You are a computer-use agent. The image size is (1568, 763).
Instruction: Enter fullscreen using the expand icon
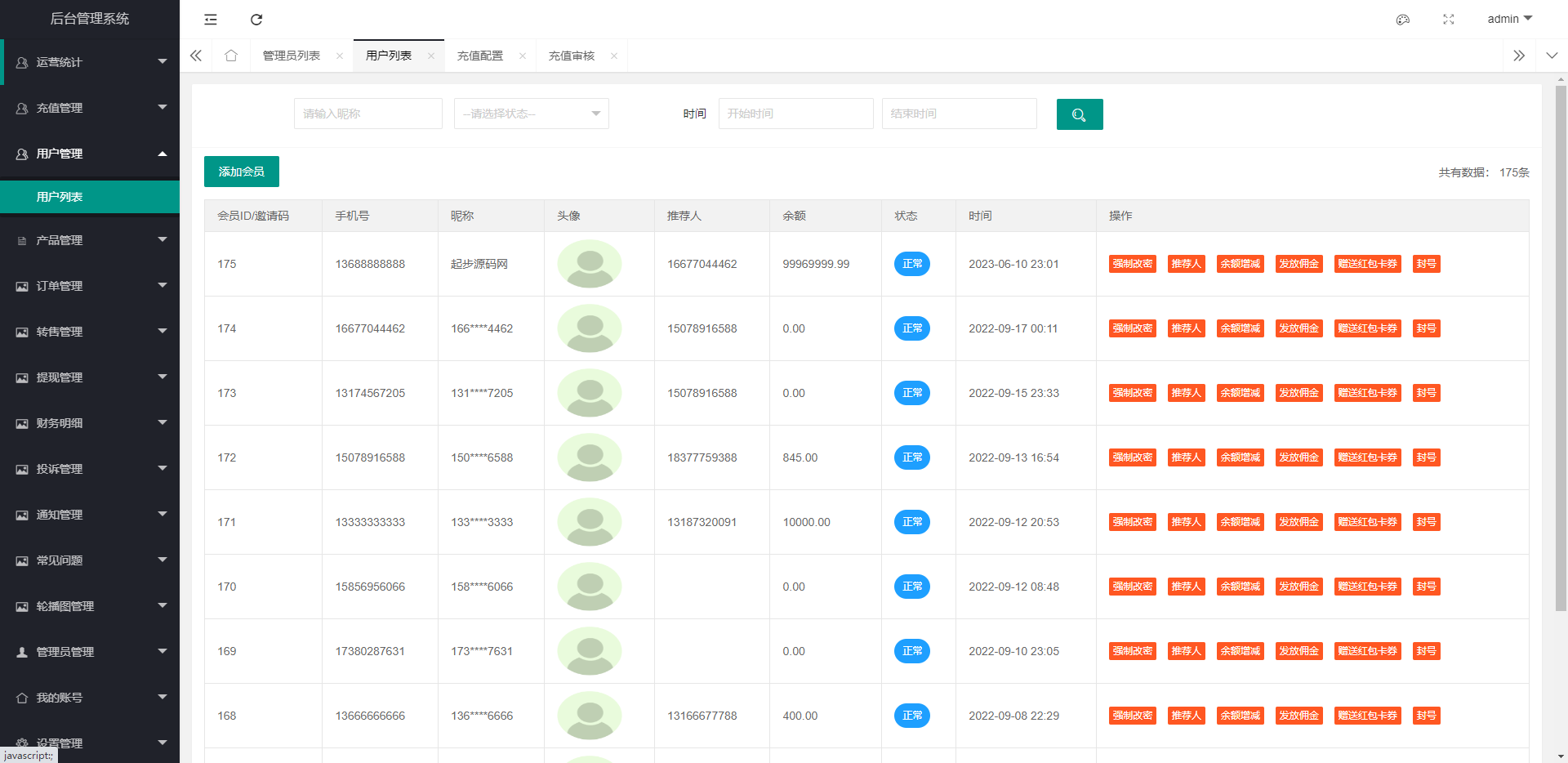point(1449,20)
